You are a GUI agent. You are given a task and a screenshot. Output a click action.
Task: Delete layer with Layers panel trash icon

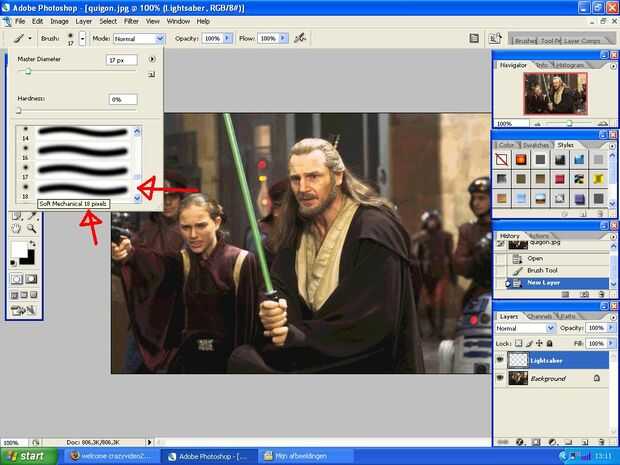click(x=602, y=442)
